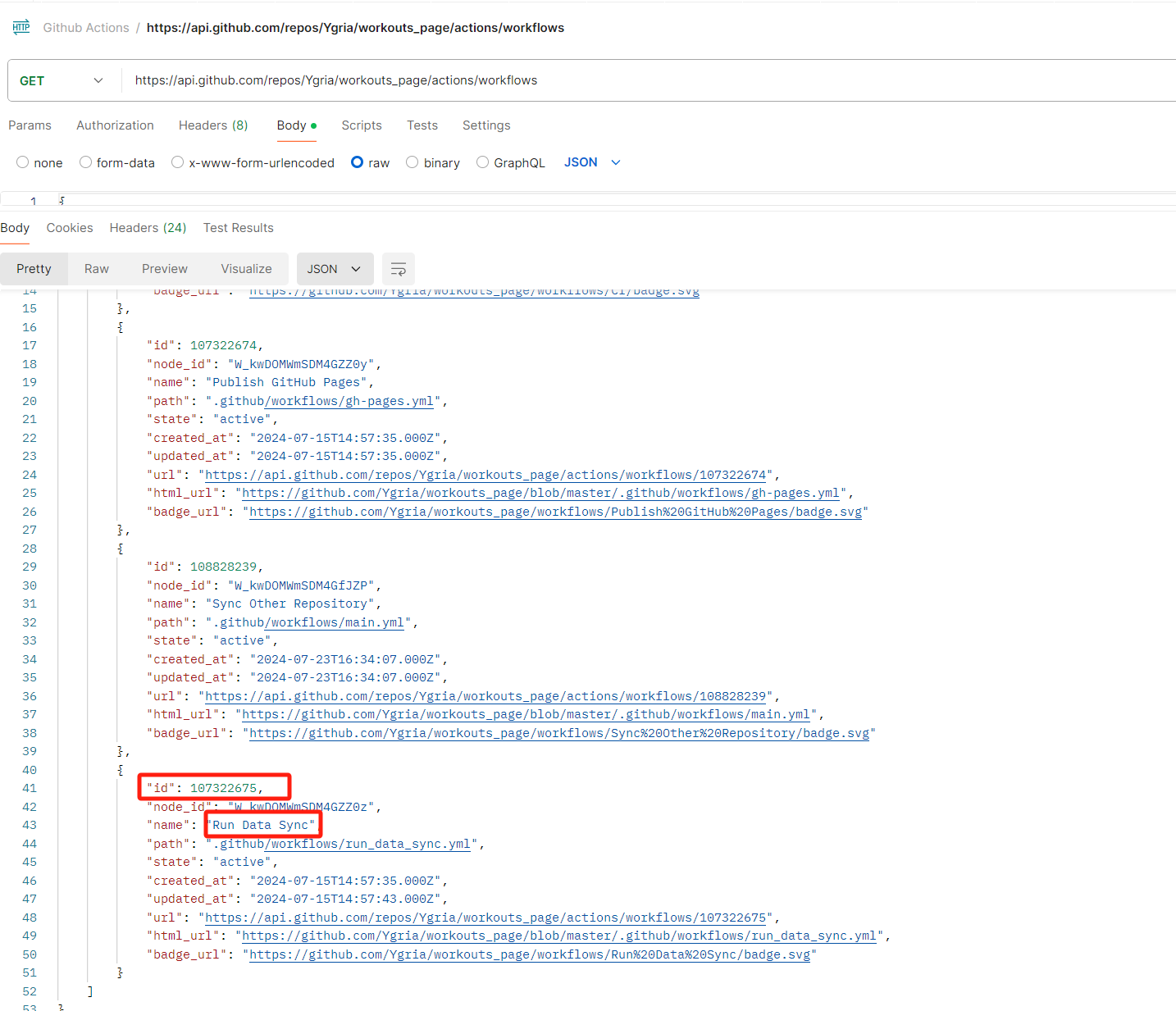The width and height of the screenshot is (1176, 1011).
Task: Select the GraphQL body radio button
Action: (x=482, y=162)
